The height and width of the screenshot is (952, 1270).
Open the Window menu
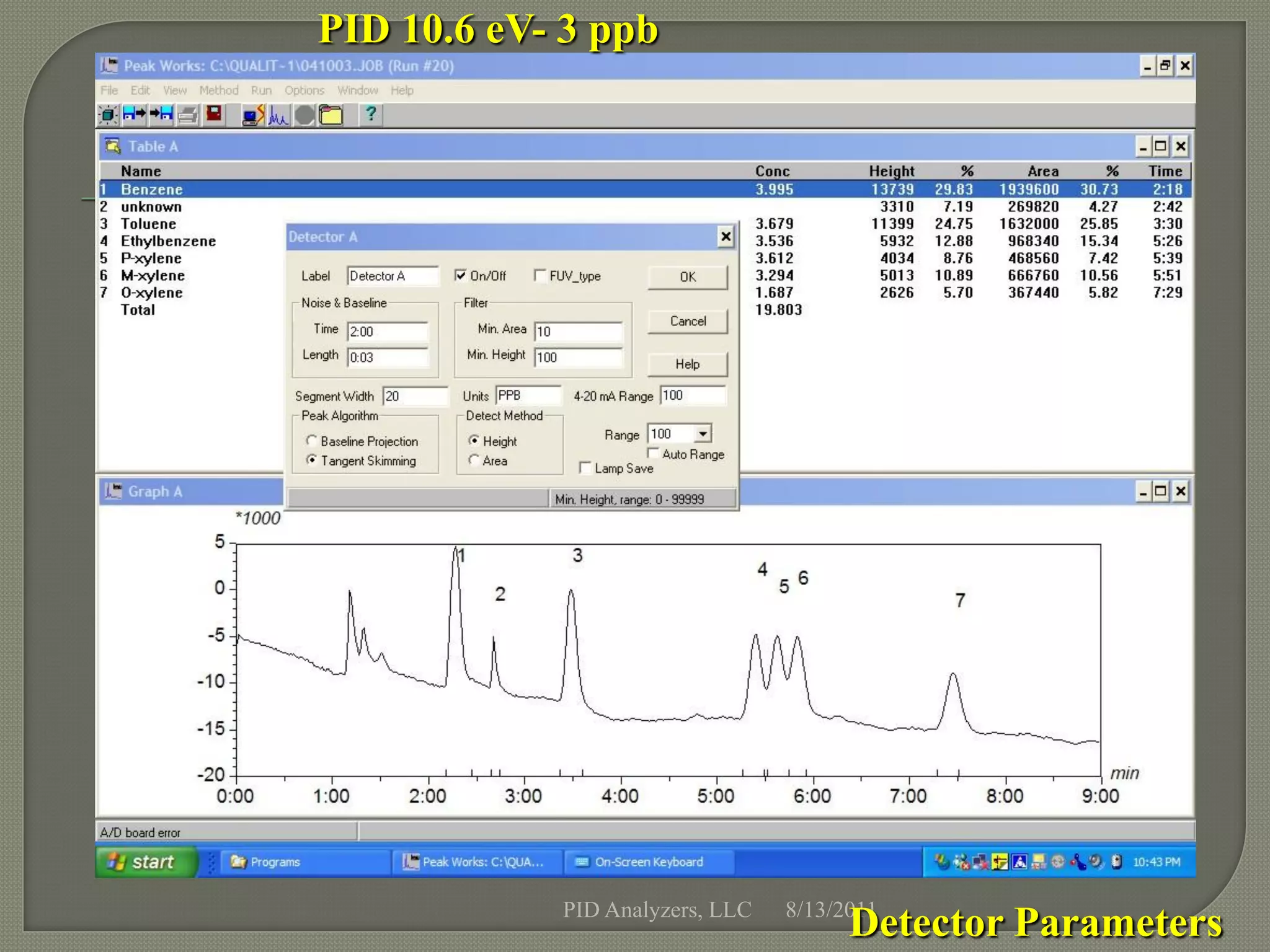click(358, 90)
